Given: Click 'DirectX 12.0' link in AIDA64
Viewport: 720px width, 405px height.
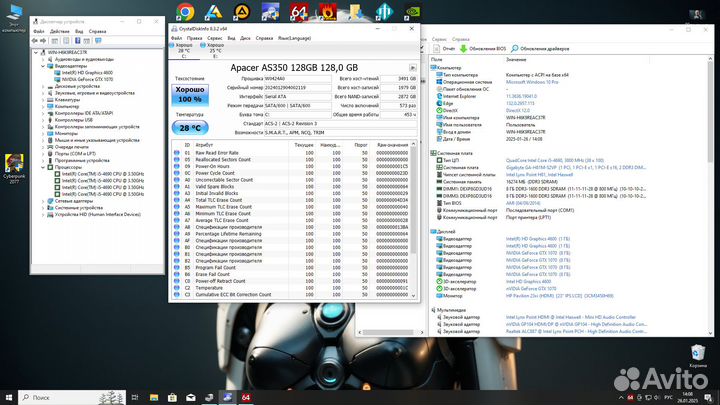Looking at the screenshot, I should [x=518, y=111].
